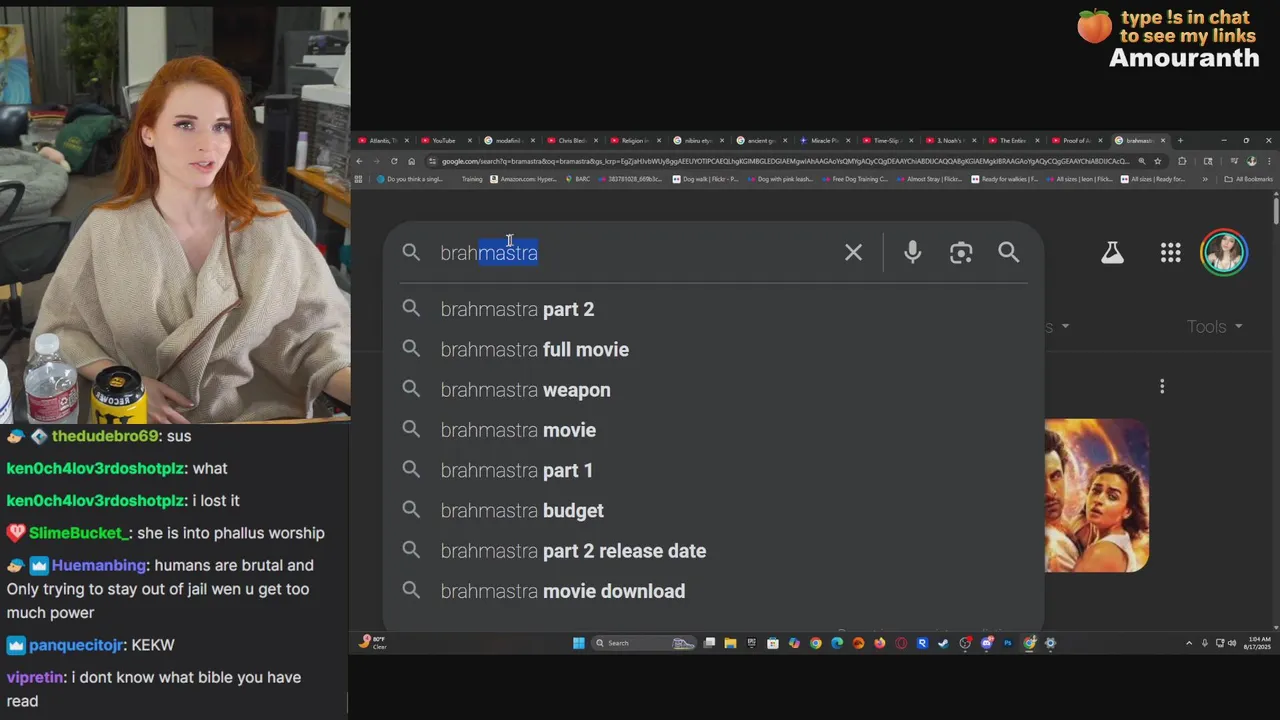Open File Explorer from the taskbar
The height and width of the screenshot is (720, 1280).
pyautogui.click(x=730, y=643)
